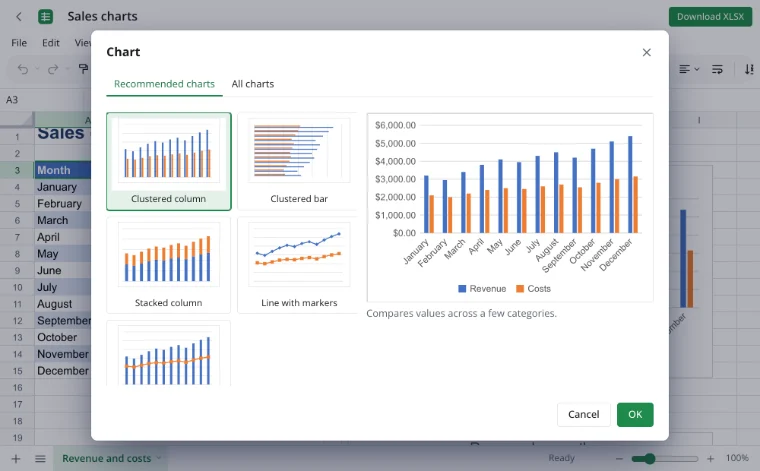Click the chart preview area in dialog
This screenshot has width=760, height=471.
(510, 207)
